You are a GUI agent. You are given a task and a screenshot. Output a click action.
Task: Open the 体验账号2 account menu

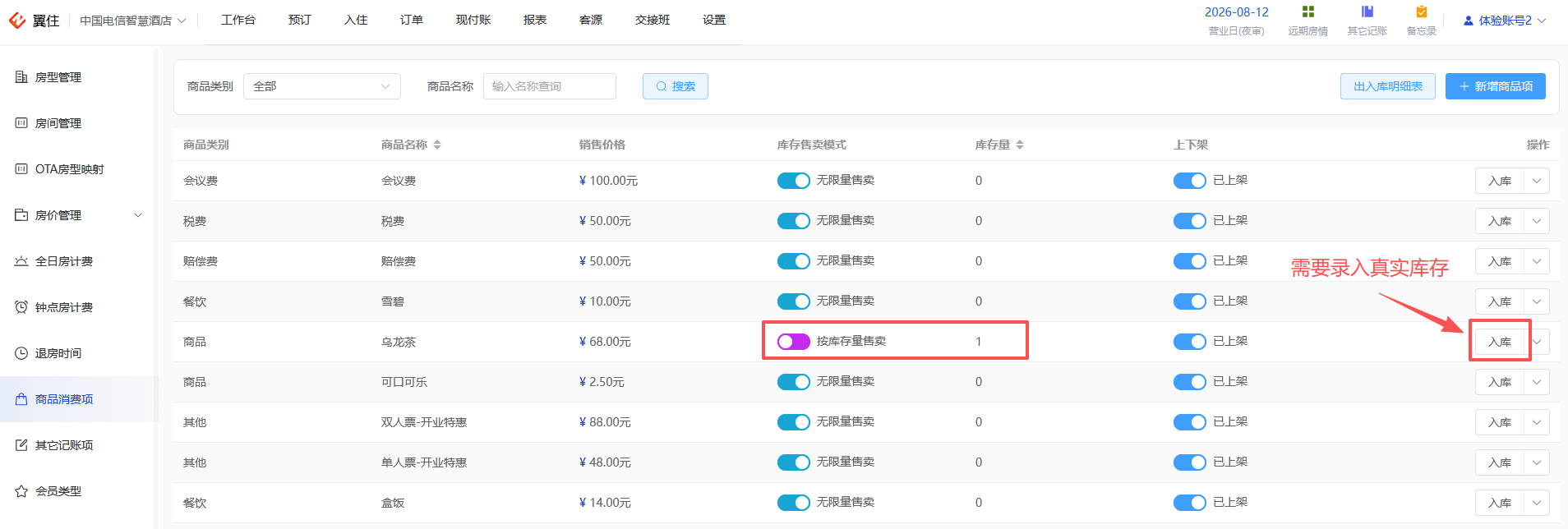point(1505,21)
